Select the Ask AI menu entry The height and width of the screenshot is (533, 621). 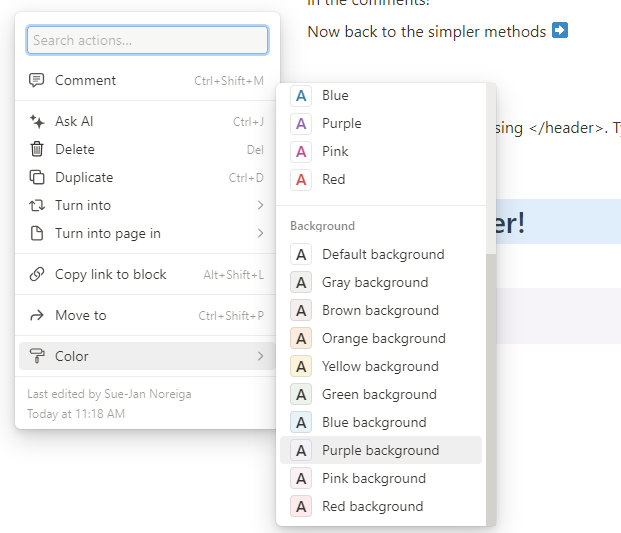click(147, 122)
